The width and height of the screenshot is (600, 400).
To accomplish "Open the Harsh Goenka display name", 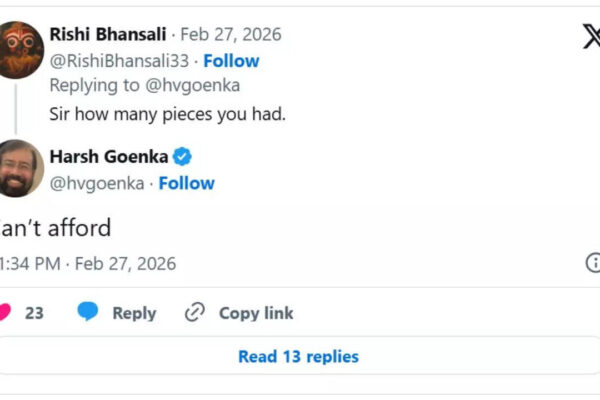I will click(x=108, y=156).
